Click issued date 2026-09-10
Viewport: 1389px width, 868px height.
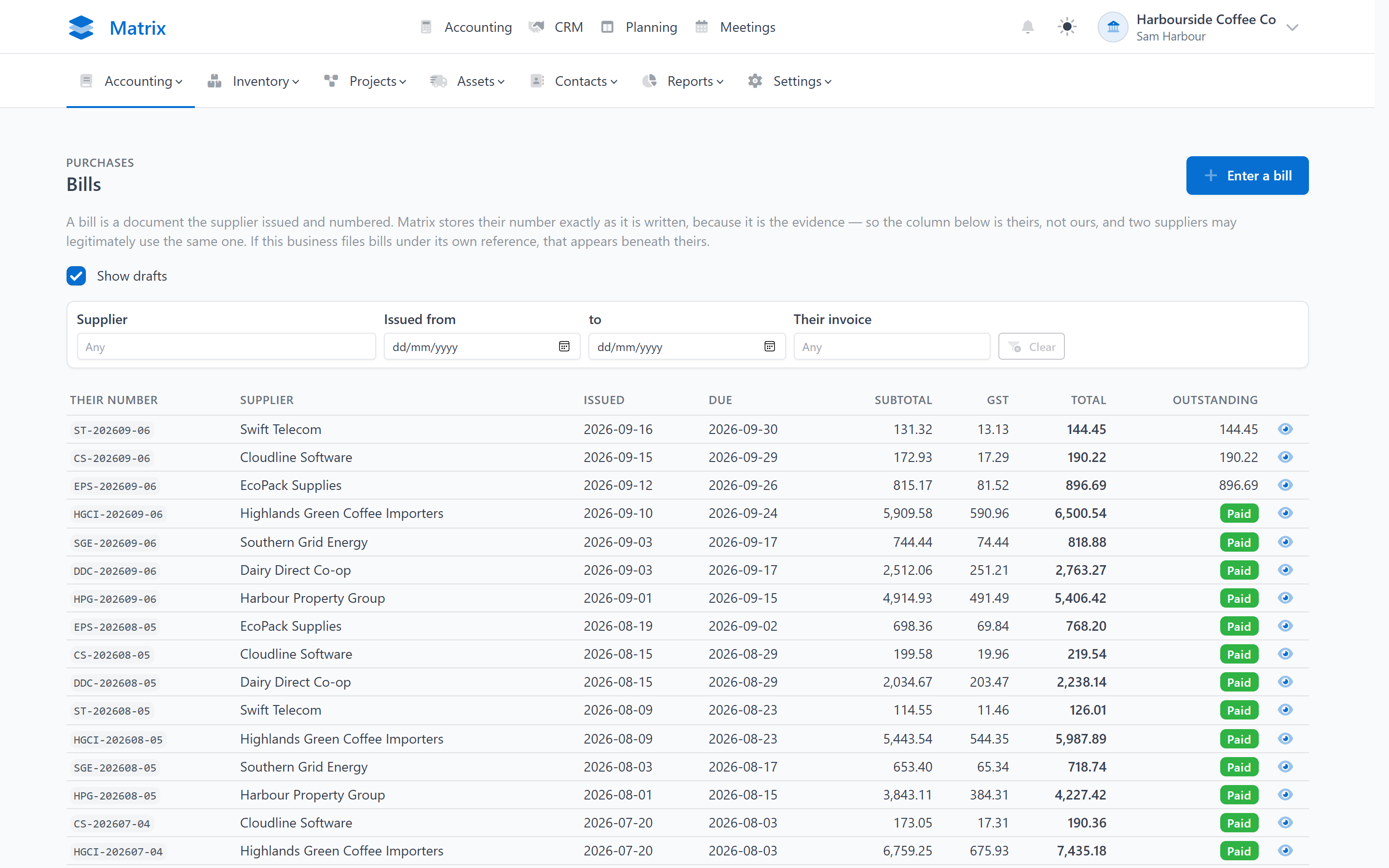pos(618,514)
